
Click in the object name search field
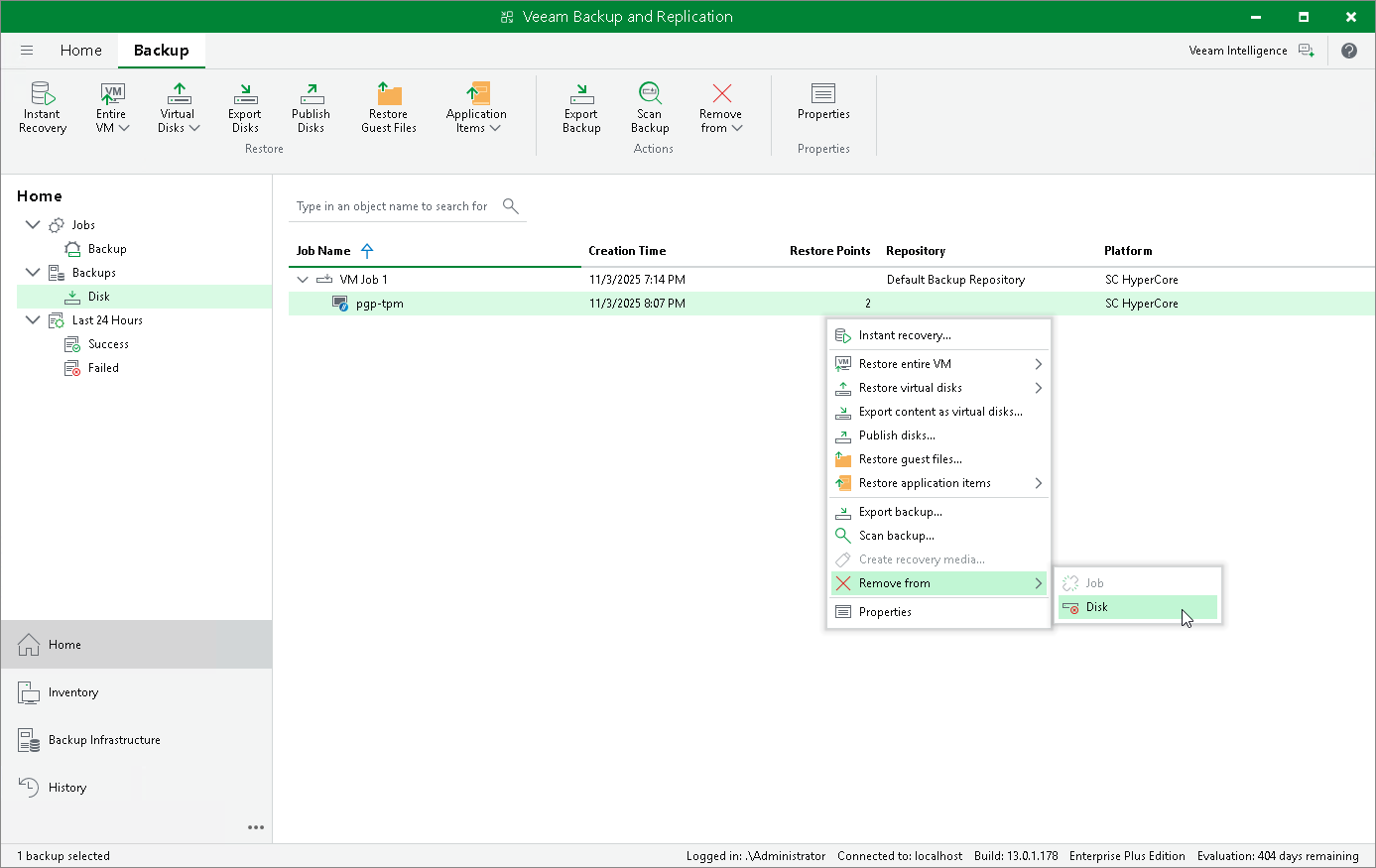click(x=392, y=206)
